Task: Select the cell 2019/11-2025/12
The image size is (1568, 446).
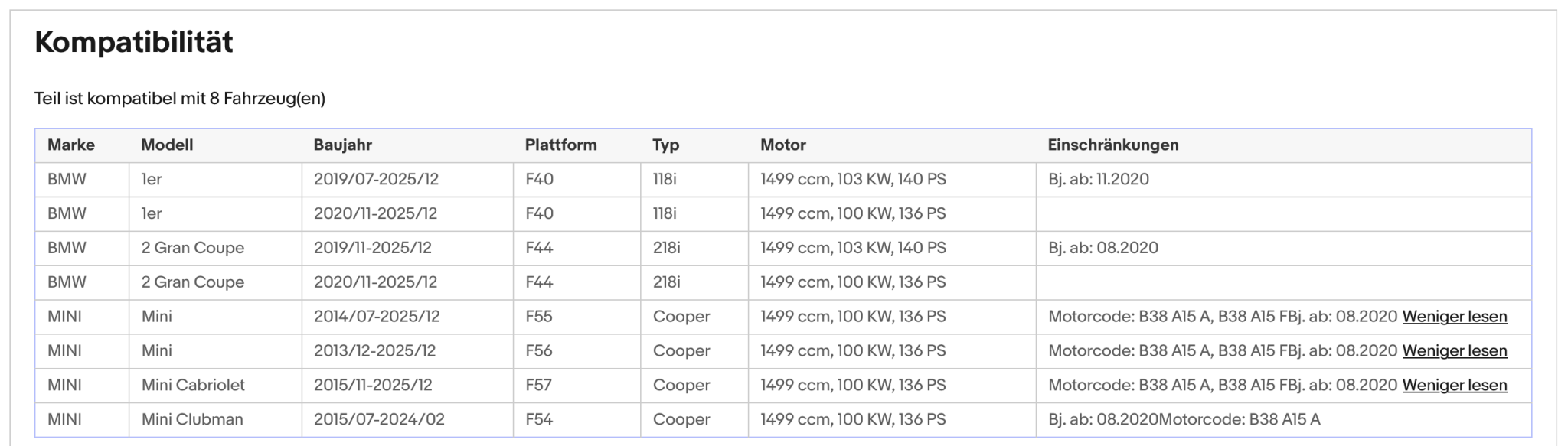Action: pos(407,249)
